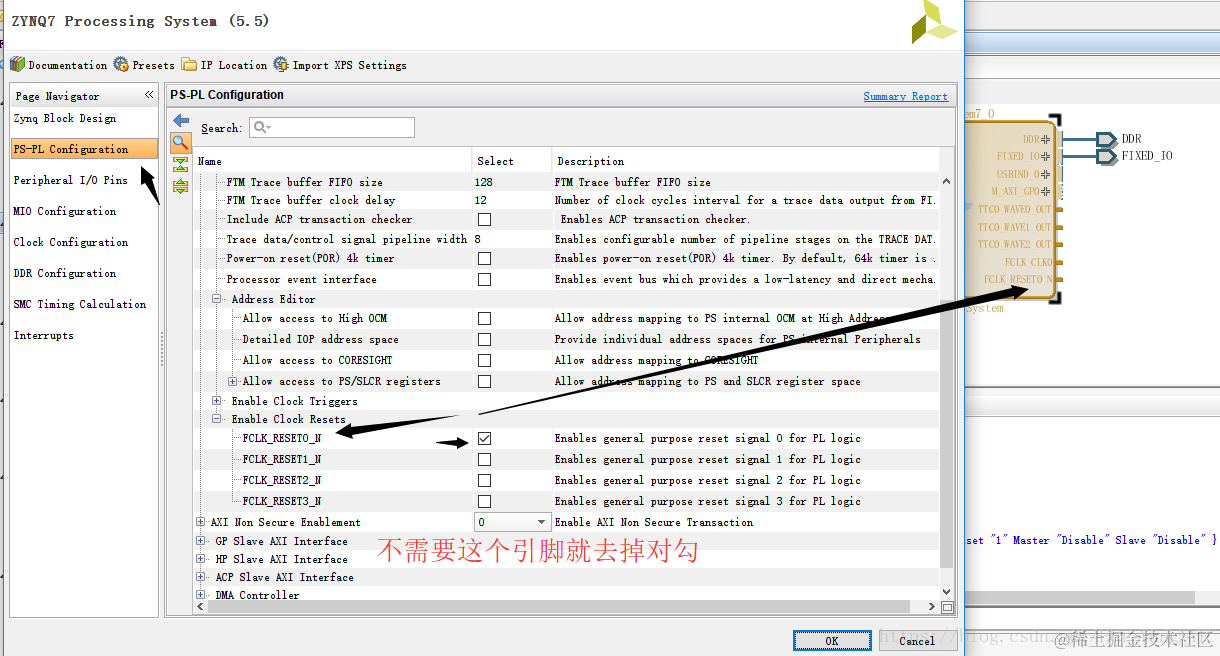Click the OK button
Screen dimensions: 1220x656
tap(832, 640)
